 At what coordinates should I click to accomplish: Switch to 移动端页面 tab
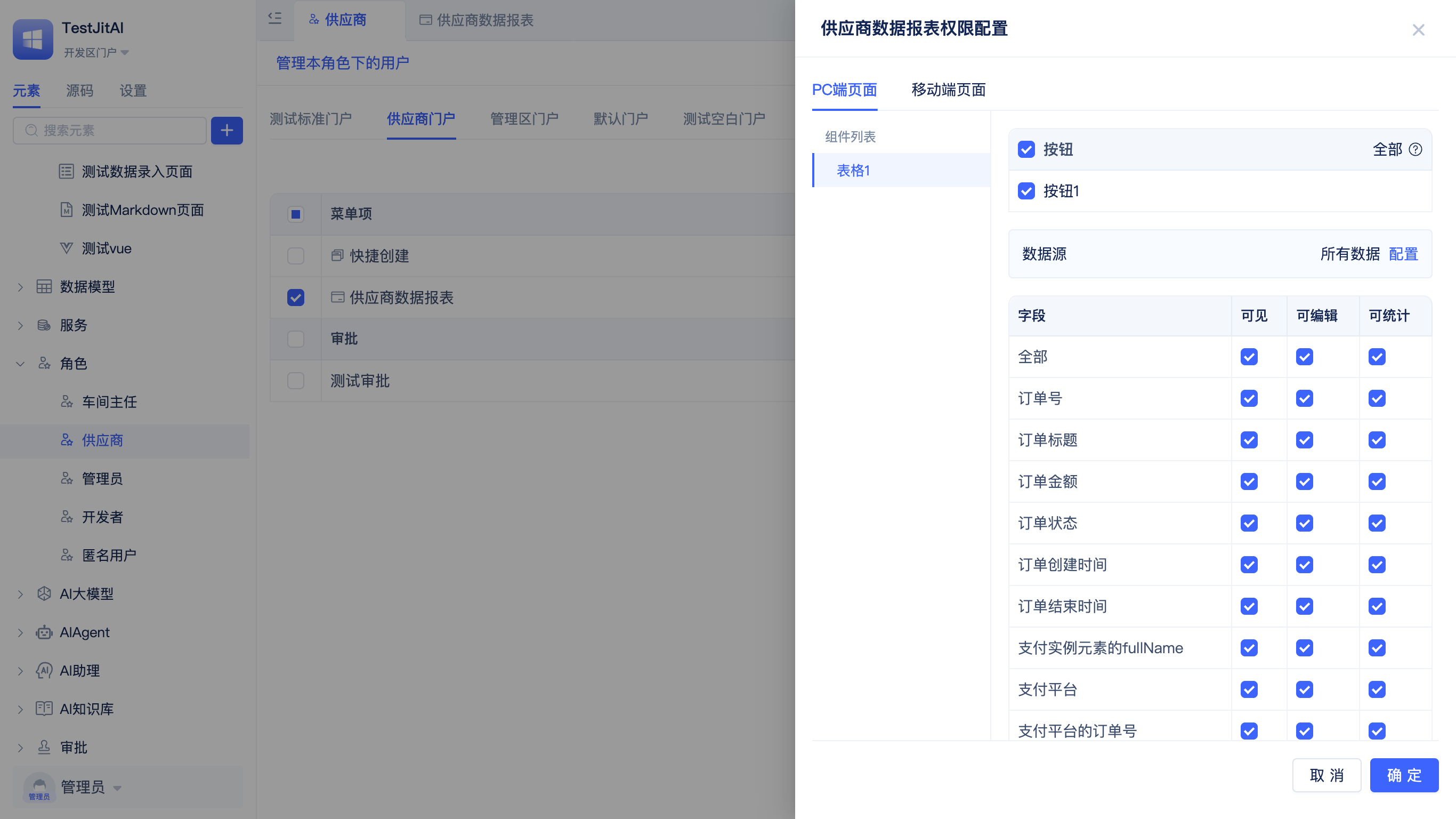pyautogui.click(x=949, y=90)
